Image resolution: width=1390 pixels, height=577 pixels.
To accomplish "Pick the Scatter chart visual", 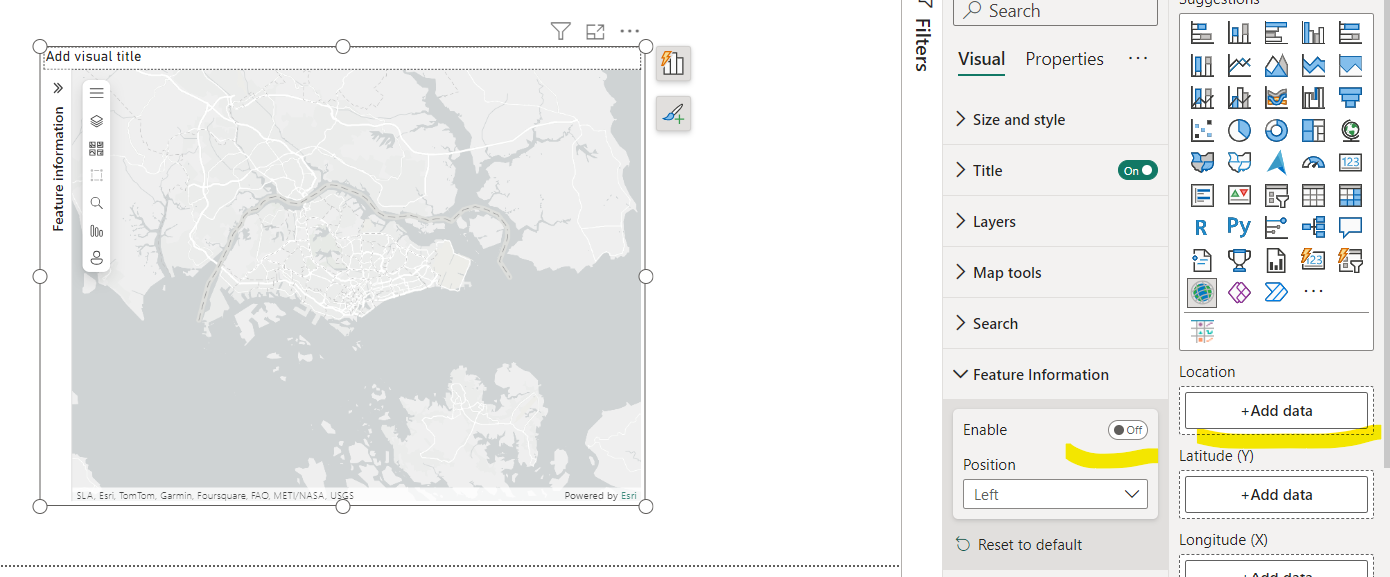I will coord(1202,131).
